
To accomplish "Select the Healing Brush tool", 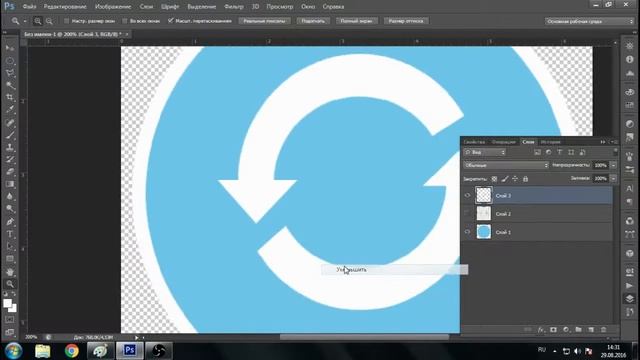I will 10,123.
